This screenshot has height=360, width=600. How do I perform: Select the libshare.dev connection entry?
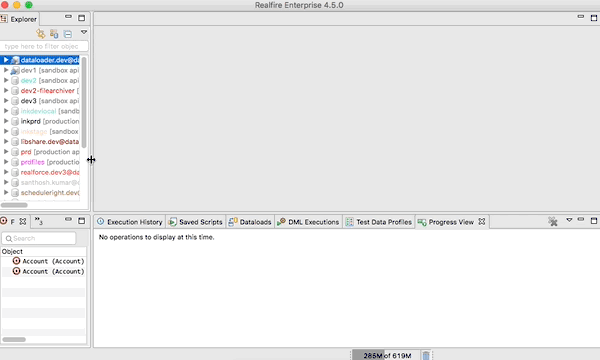click(40, 142)
